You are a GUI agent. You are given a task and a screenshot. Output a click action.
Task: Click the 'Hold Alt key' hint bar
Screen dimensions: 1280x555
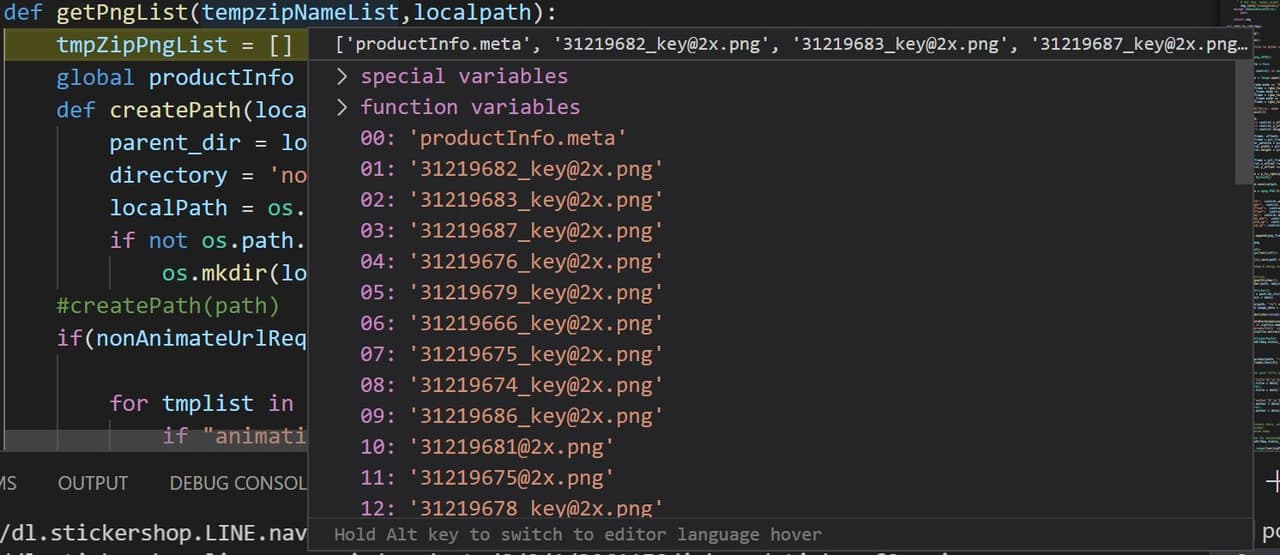pyautogui.click(x=577, y=535)
